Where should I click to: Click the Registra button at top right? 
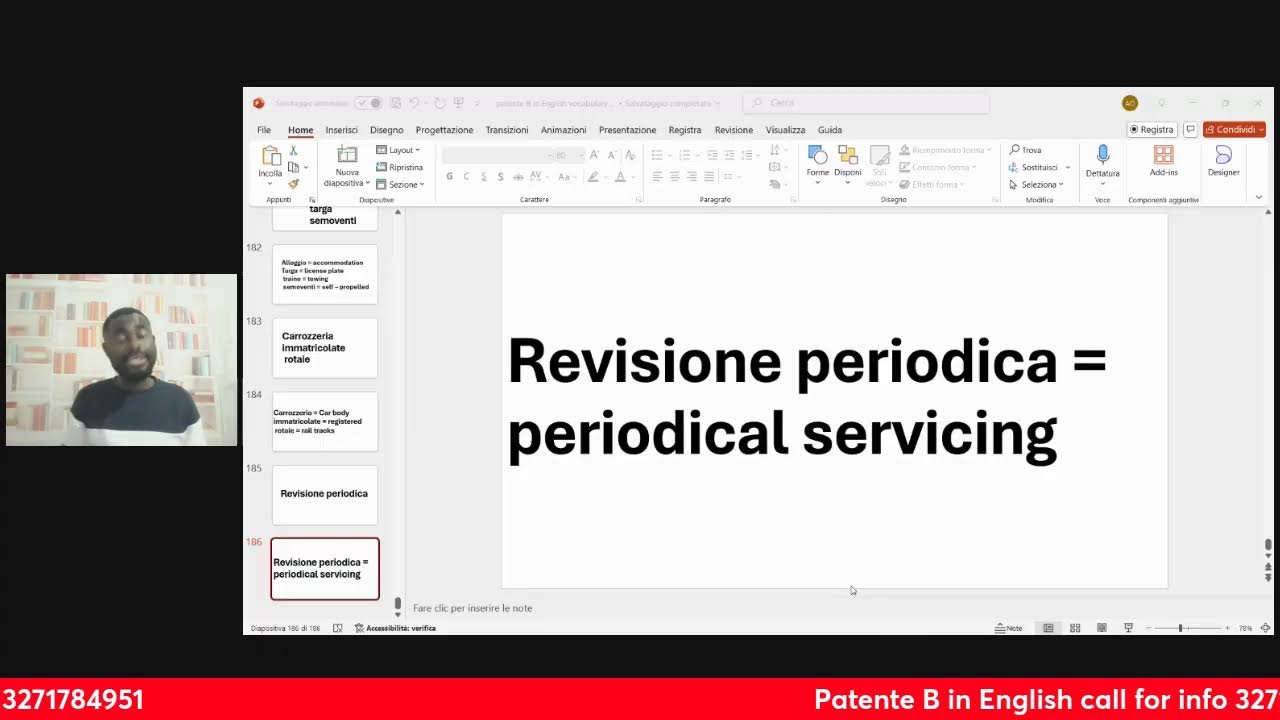(x=1151, y=129)
